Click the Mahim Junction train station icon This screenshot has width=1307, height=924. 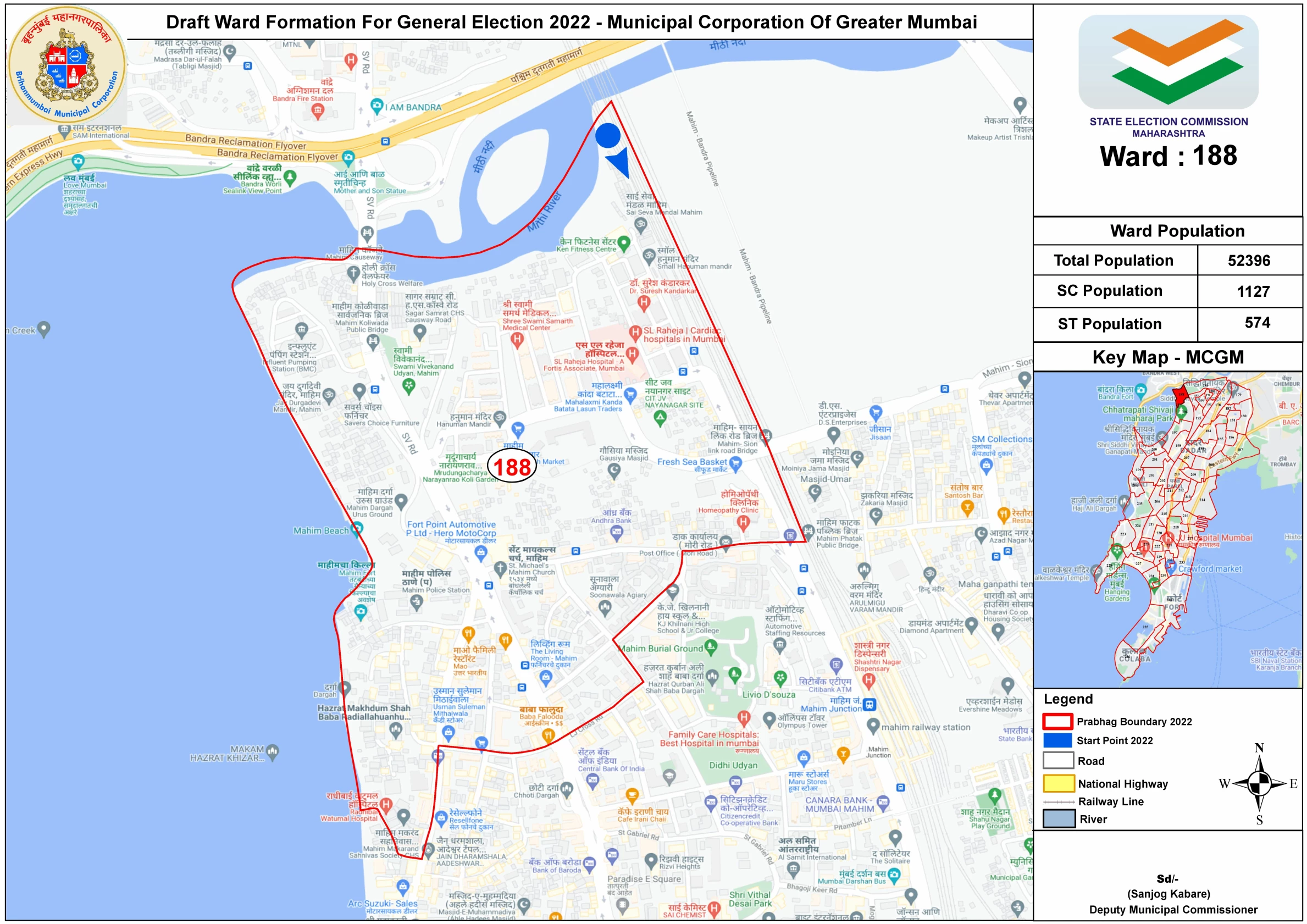click(x=870, y=705)
